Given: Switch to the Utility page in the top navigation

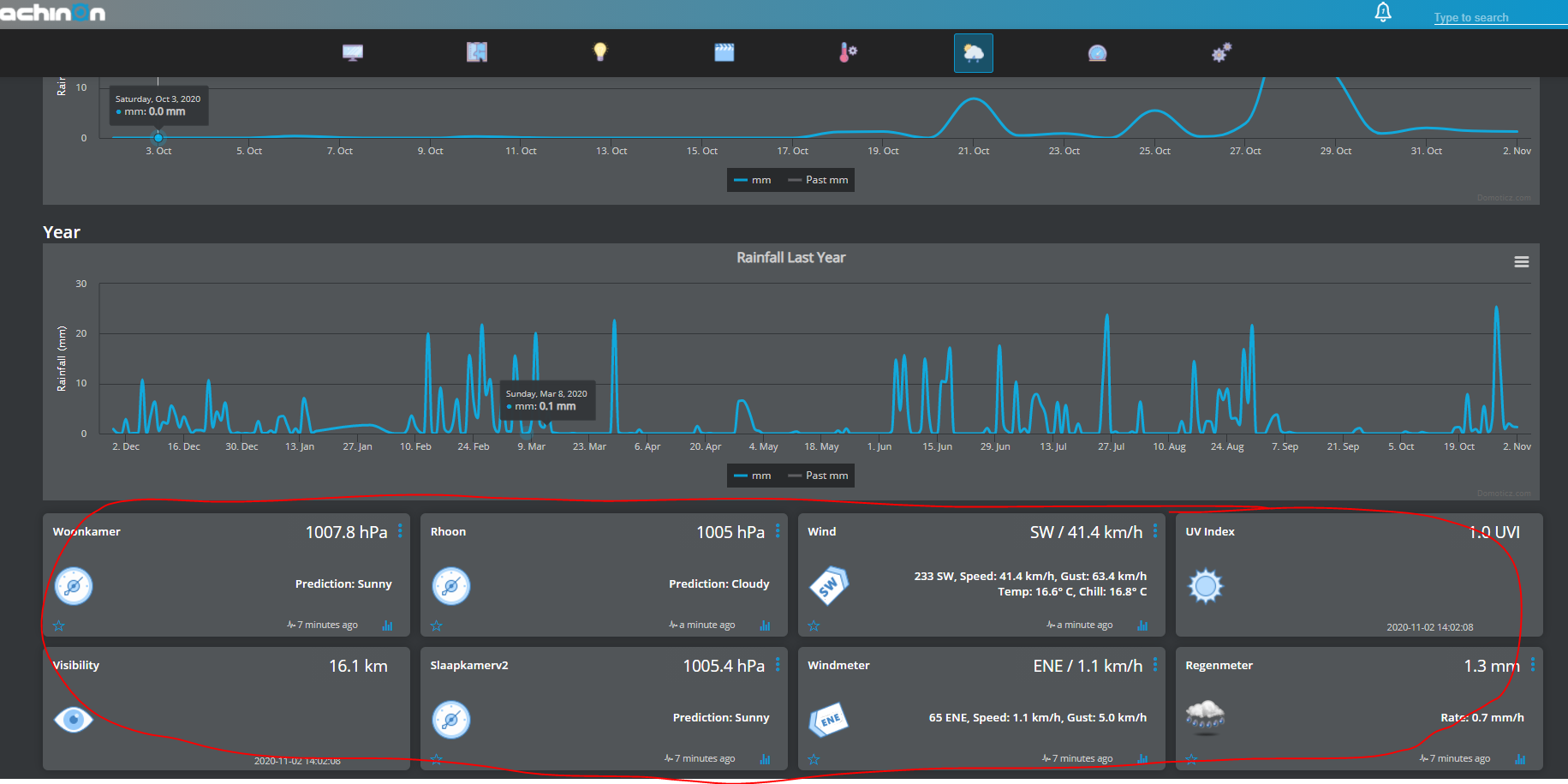Looking at the screenshot, I should (x=1097, y=52).
